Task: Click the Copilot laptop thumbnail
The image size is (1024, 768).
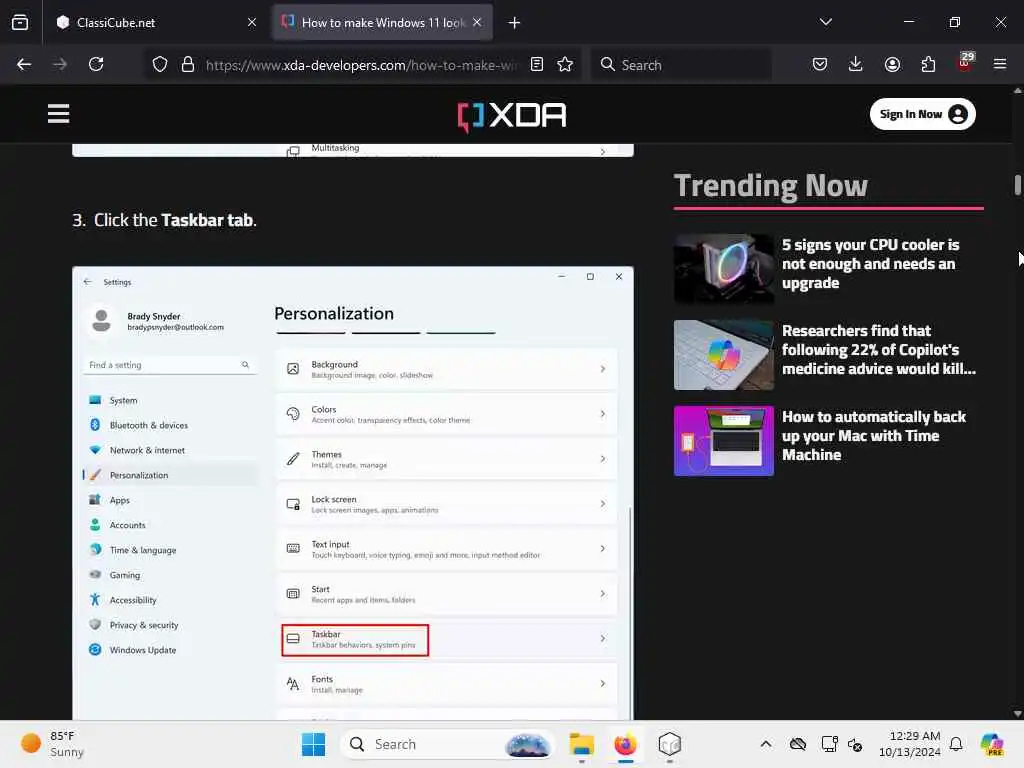Action: coord(724,355)
